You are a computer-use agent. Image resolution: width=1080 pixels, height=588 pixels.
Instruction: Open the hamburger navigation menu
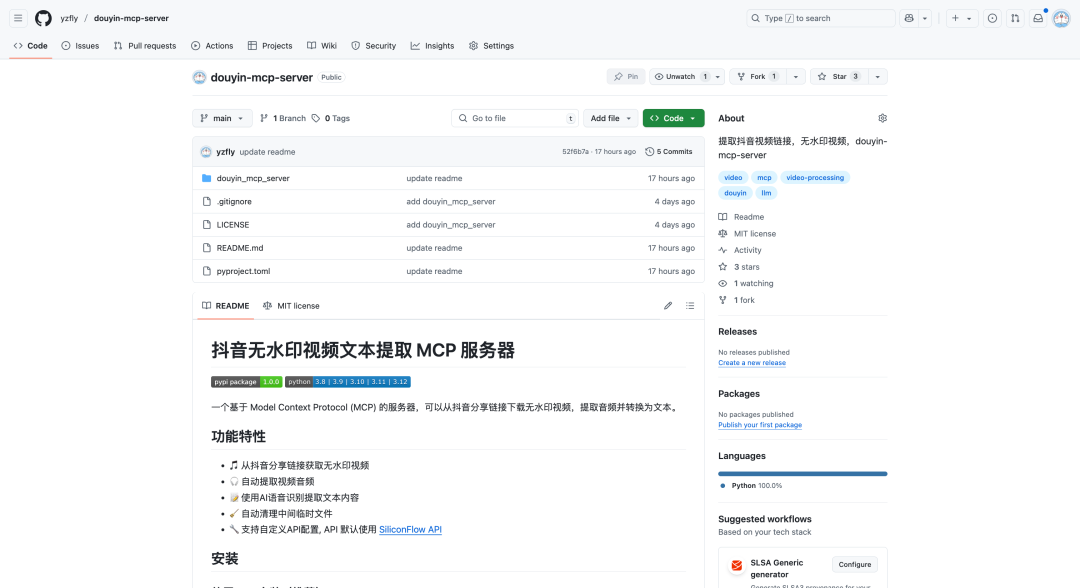(18, 19)
